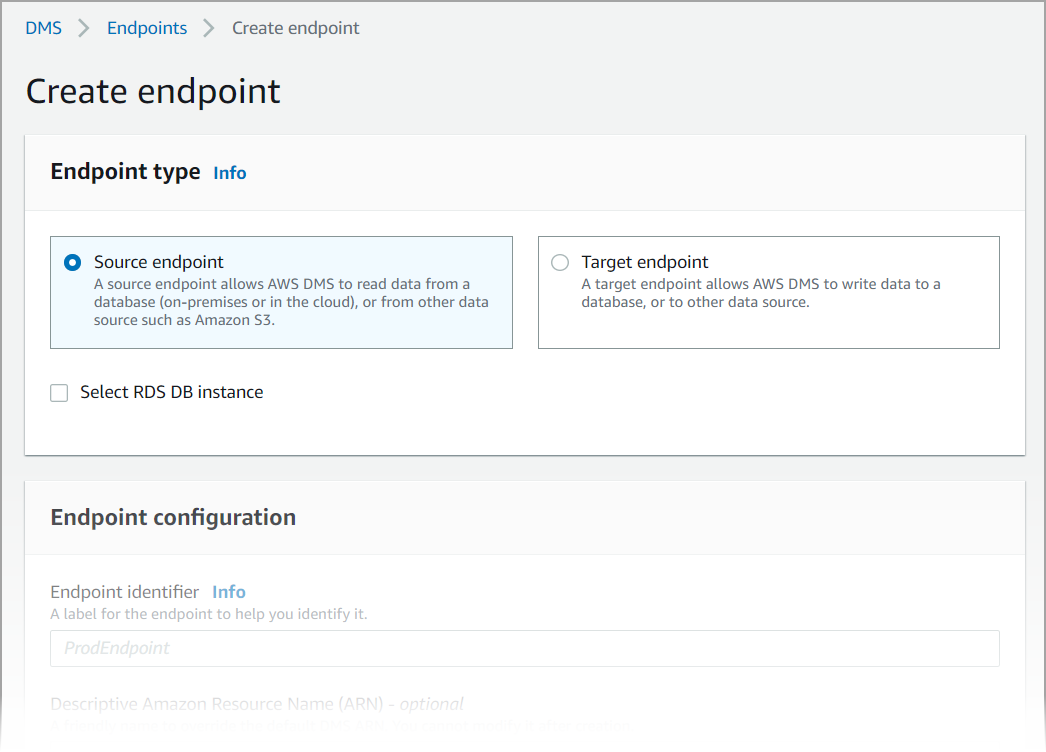This screenshot has height=752, width=1046.
Task: Click chevron before Create endpoint crumb
Action: [209, 28]
